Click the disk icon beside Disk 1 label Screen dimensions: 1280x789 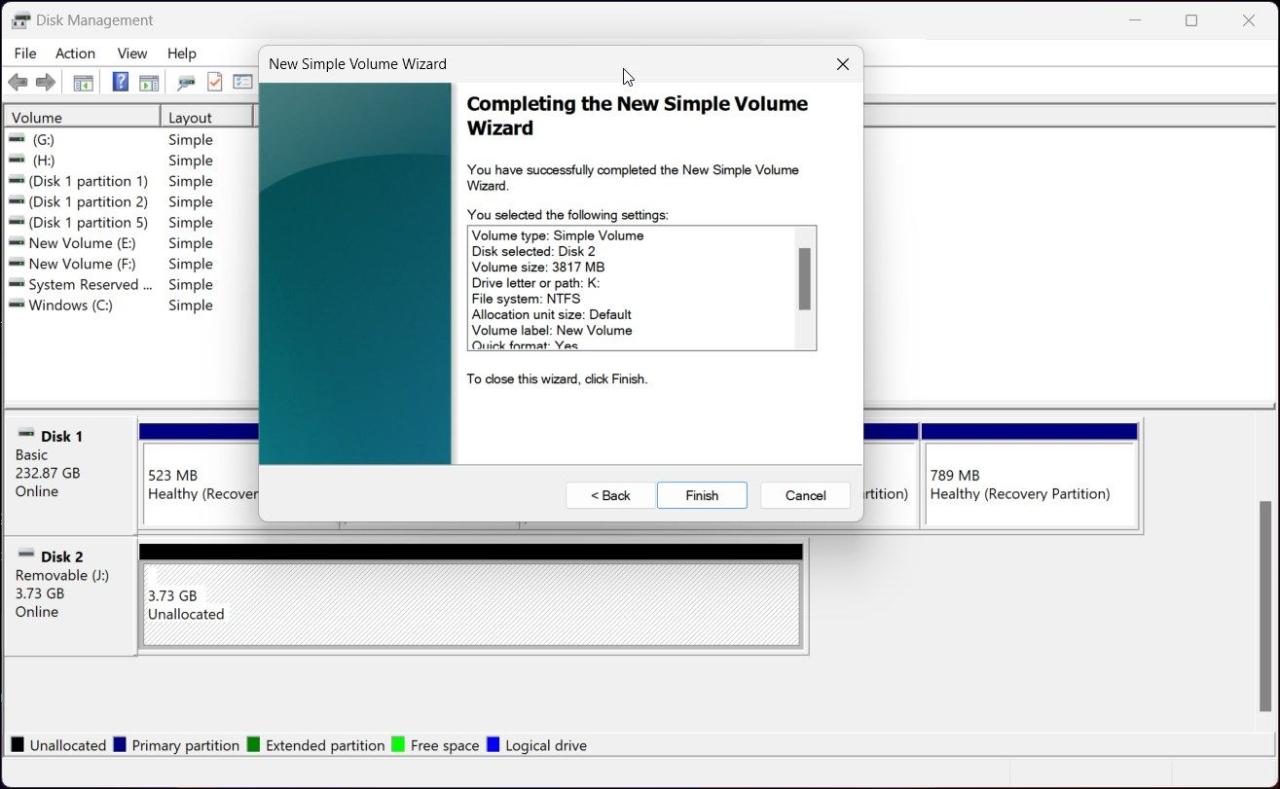26,434
